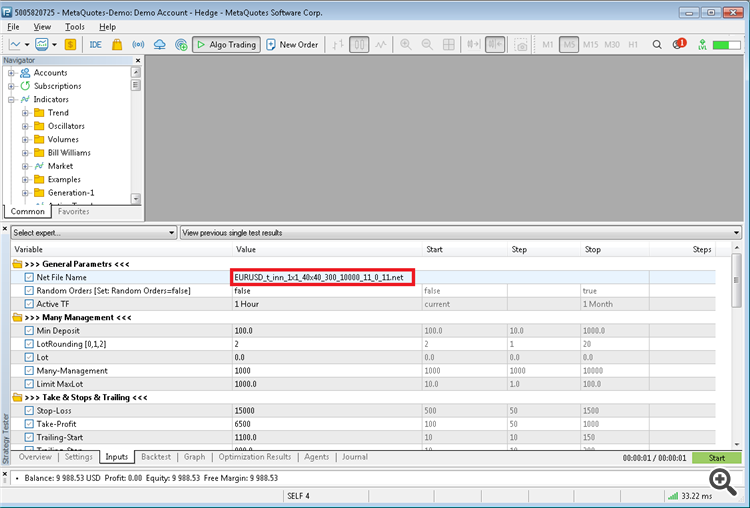
Task: Open the IDE MetaEditor icon
Action: coord(96,45)
